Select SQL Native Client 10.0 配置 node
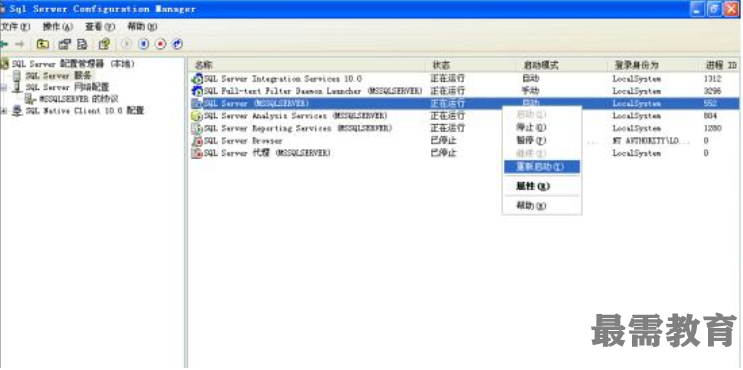Image resolution: width=743 pixels, height=370 pixels. [x=84, y=111]
